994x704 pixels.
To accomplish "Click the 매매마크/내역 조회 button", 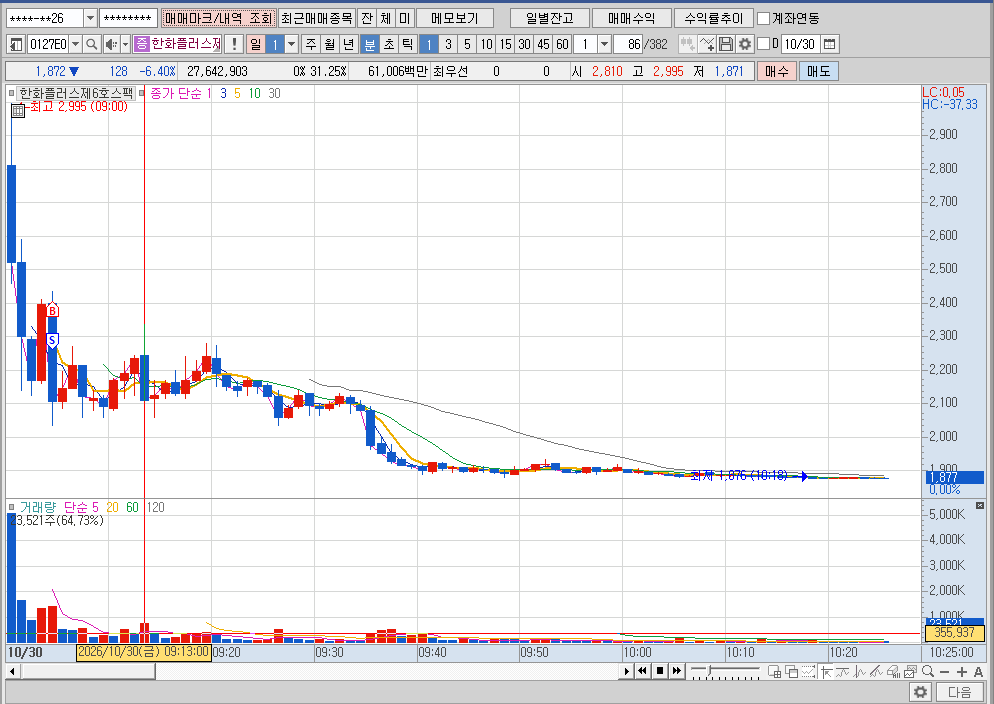I will 219,18.
